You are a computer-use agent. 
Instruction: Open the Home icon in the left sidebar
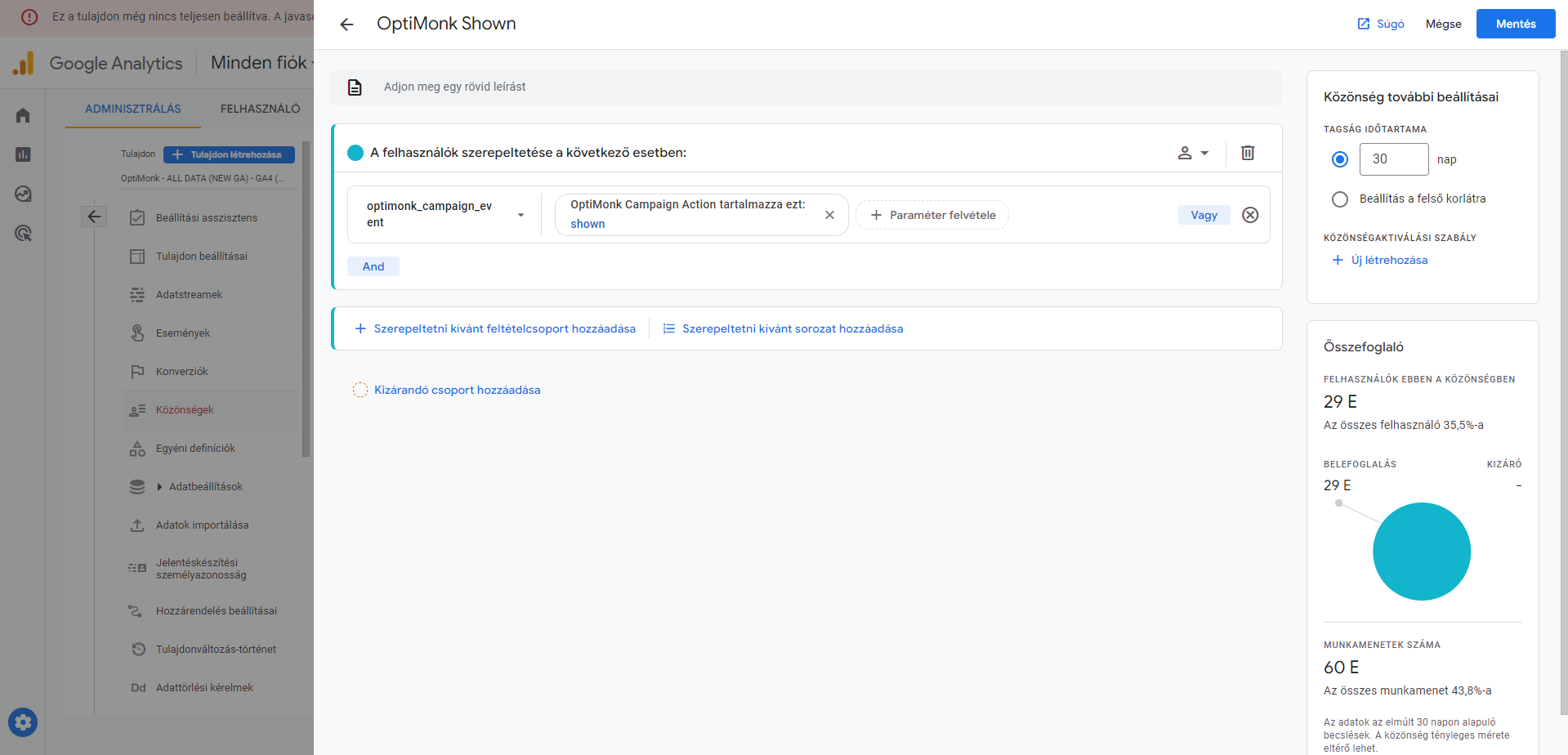coord(23,115)
